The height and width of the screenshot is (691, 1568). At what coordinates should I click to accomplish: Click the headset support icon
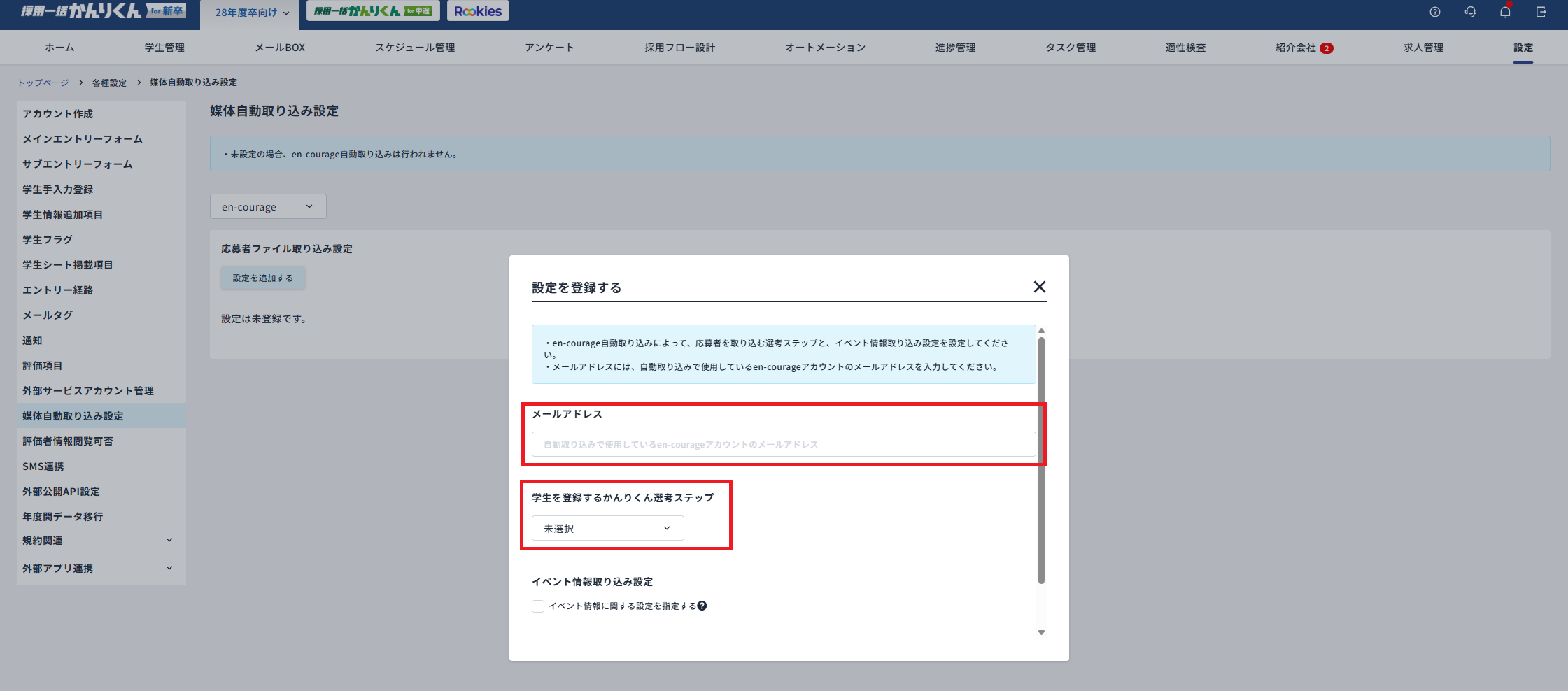(x=1471, y=11)
